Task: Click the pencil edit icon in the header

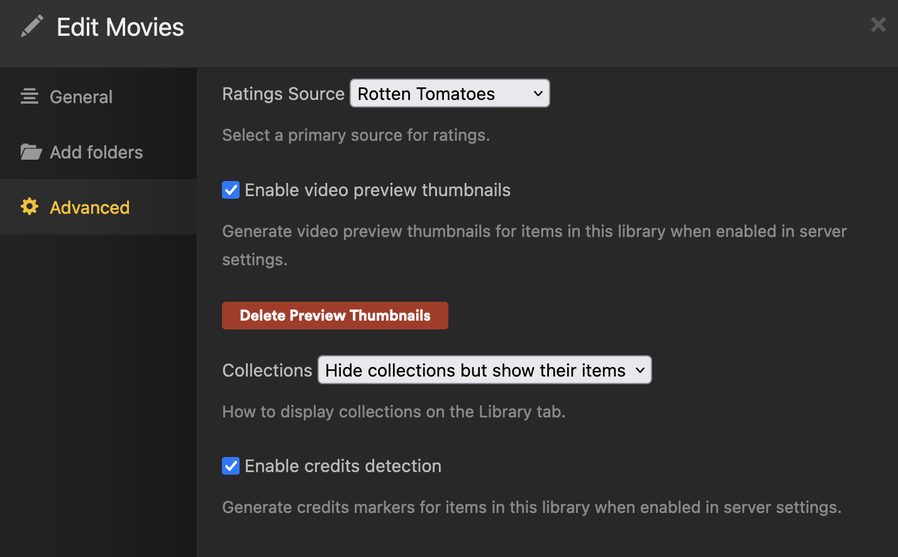Action: tap(32, 26)
